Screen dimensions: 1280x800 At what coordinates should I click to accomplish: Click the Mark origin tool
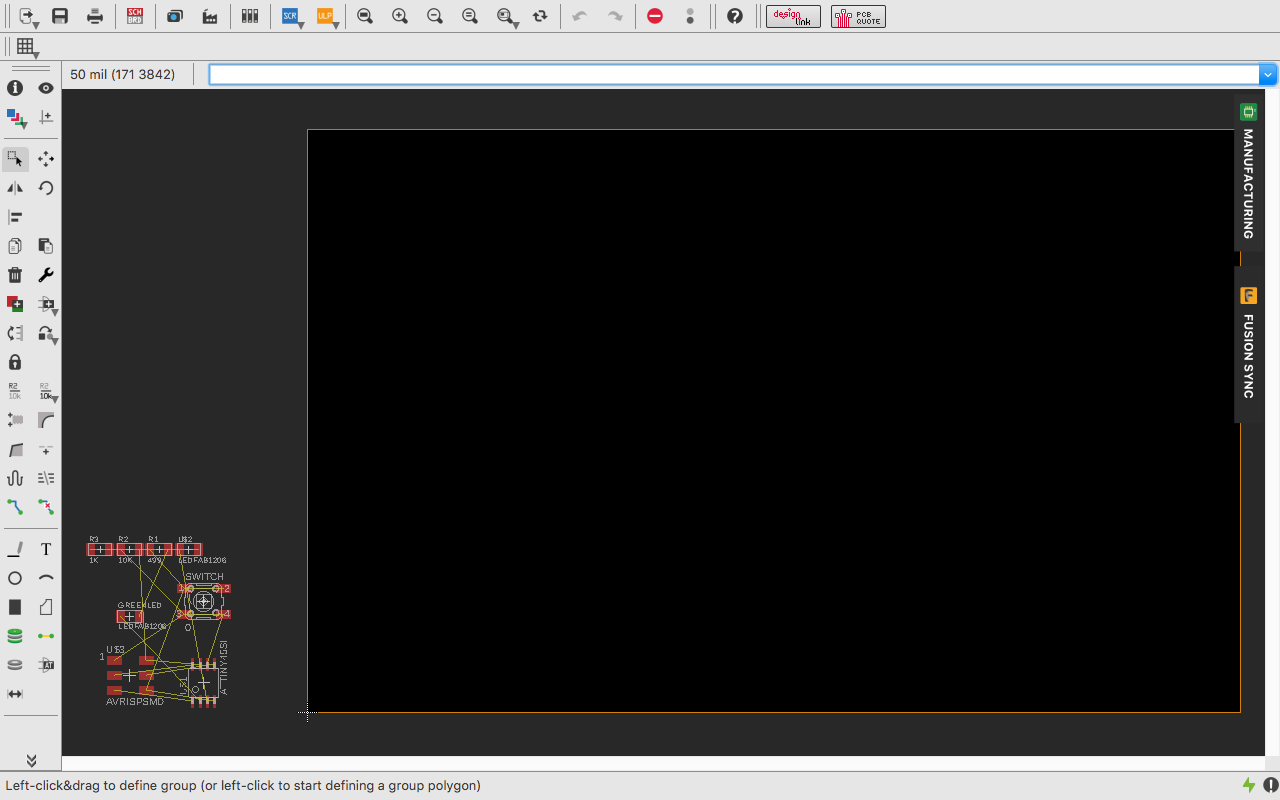[x=46, y=118]
